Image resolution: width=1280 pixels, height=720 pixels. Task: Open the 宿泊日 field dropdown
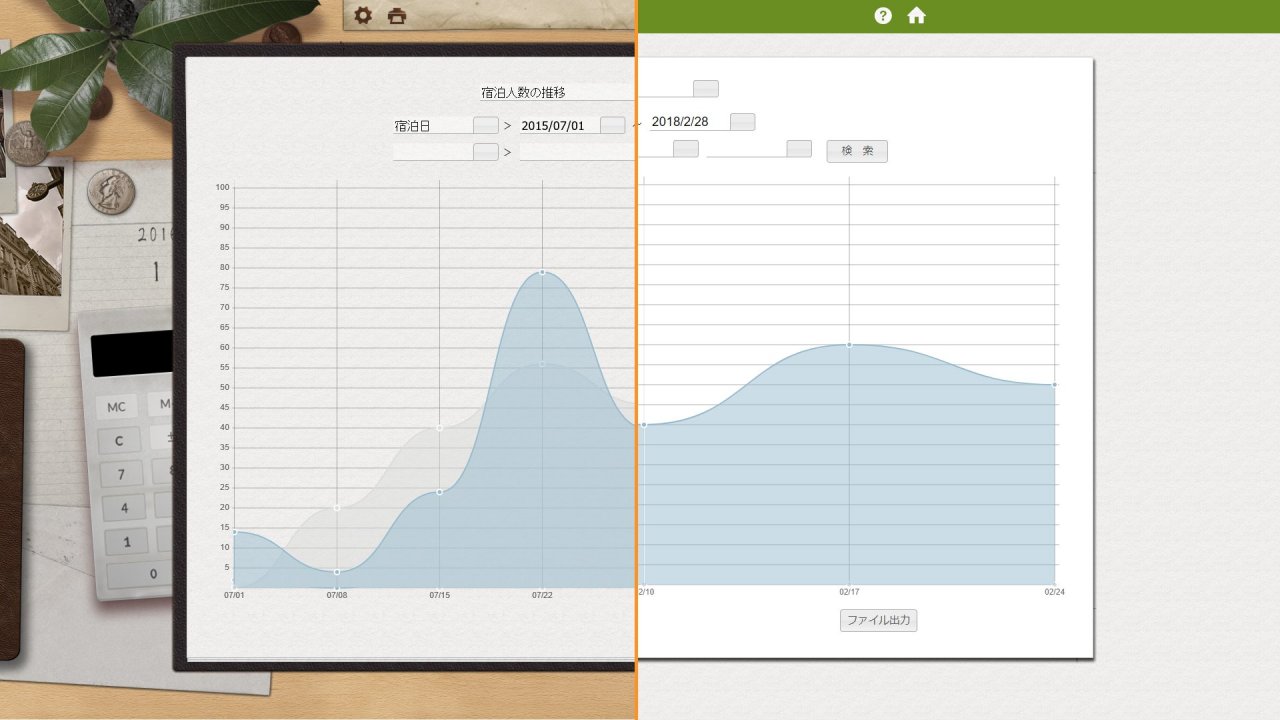tap(485, 125)
